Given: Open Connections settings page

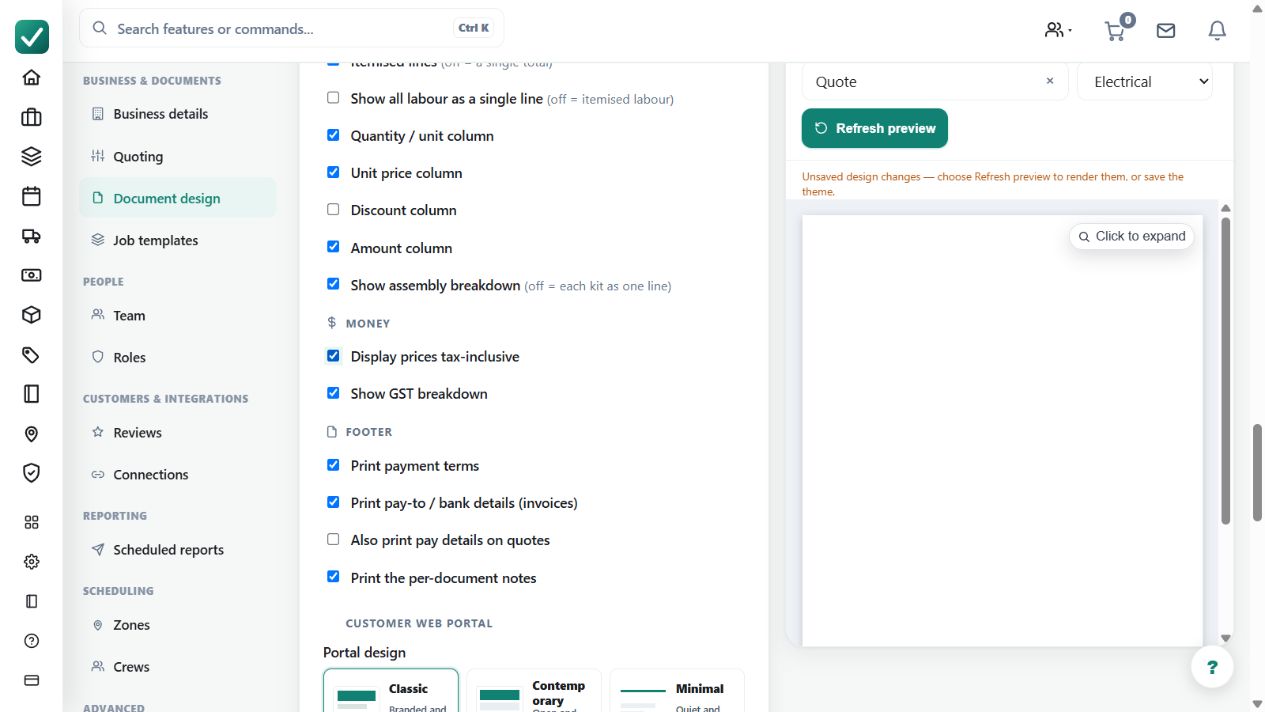Looking at the screenshot, I should coord(177,474).
